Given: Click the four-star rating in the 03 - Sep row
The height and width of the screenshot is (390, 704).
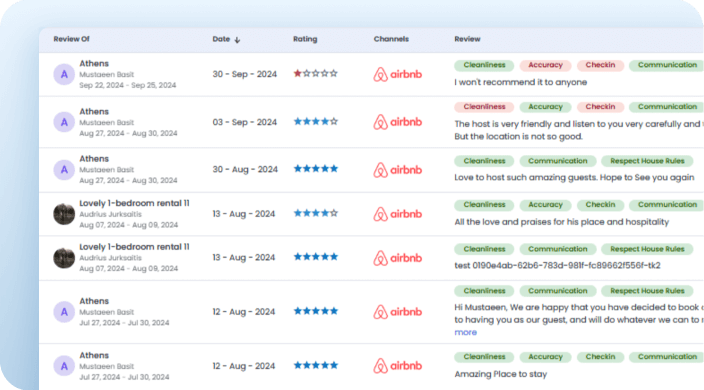Looking at the screenshot, I should tap(315, 121).
